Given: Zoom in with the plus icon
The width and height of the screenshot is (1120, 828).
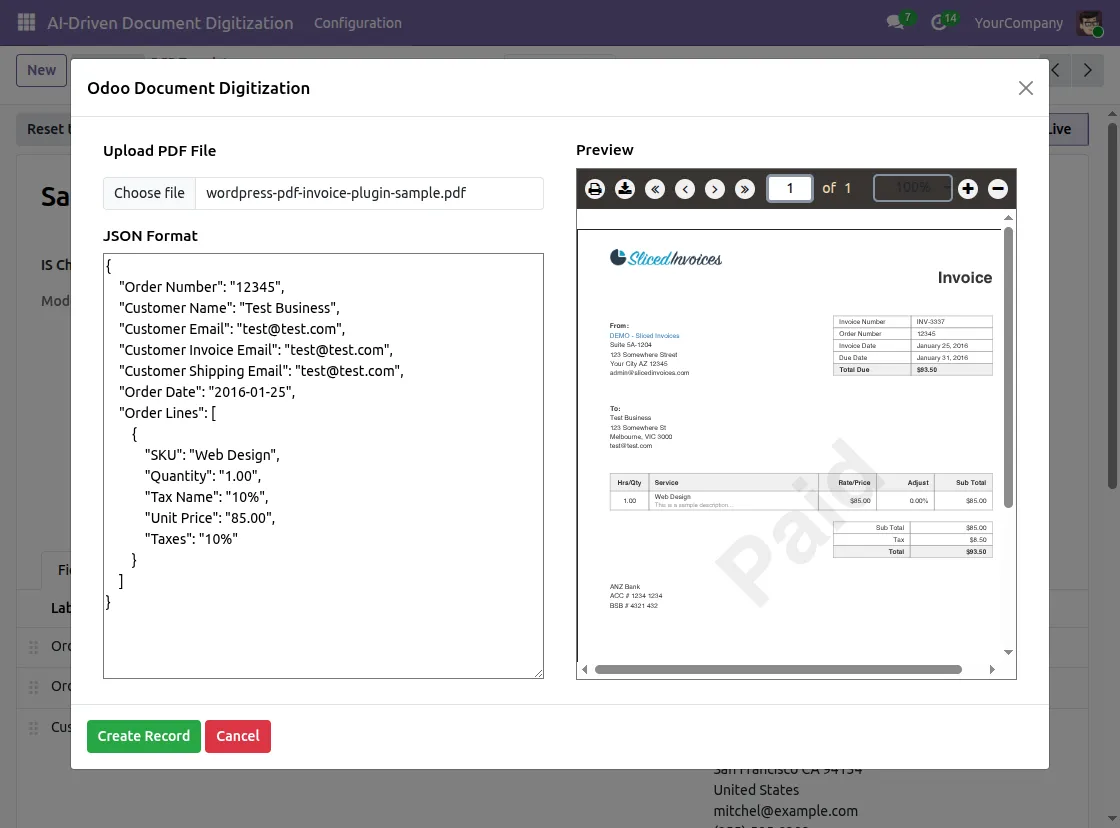Looking at the screenshot, I should (x=968, y=189).
